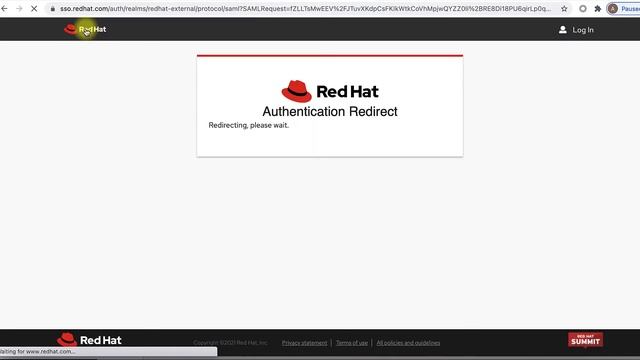This screenshot has width=640, height=360.
Task: Open All policies and guidelines link
Action: tap(408, 343)
